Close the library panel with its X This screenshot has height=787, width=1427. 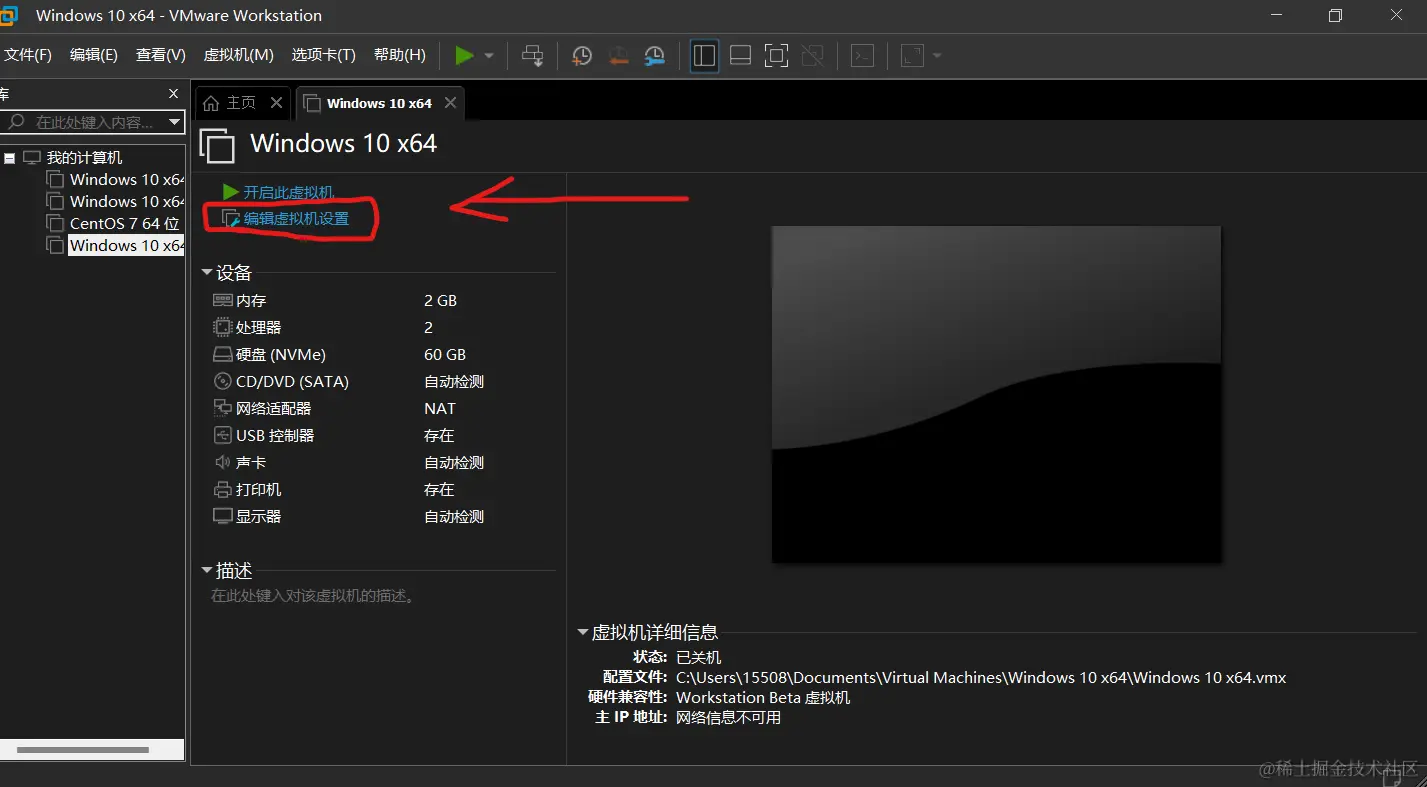(173, 93)
